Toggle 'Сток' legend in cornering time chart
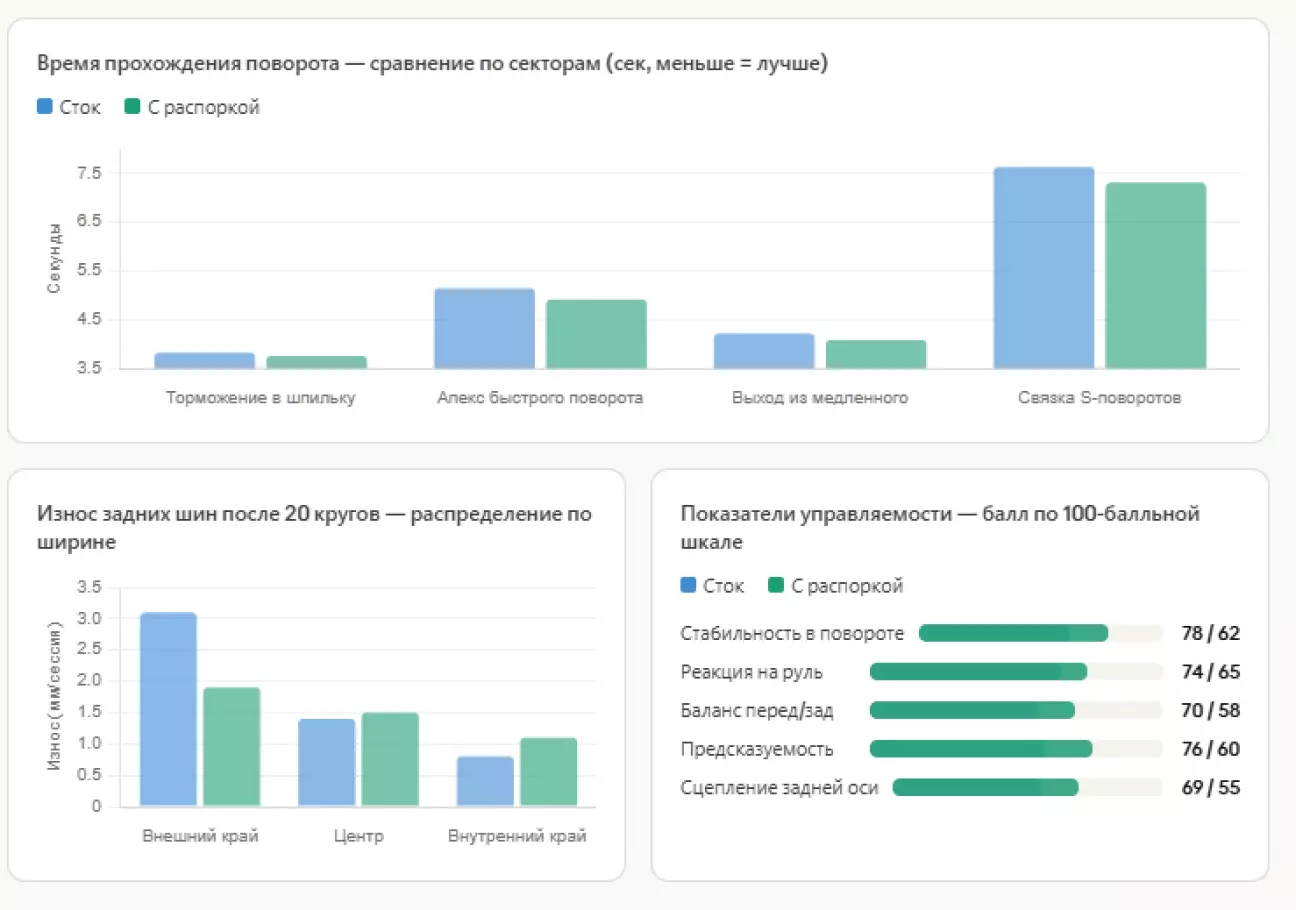The image size is (1296, 910). tap(69, 107)
